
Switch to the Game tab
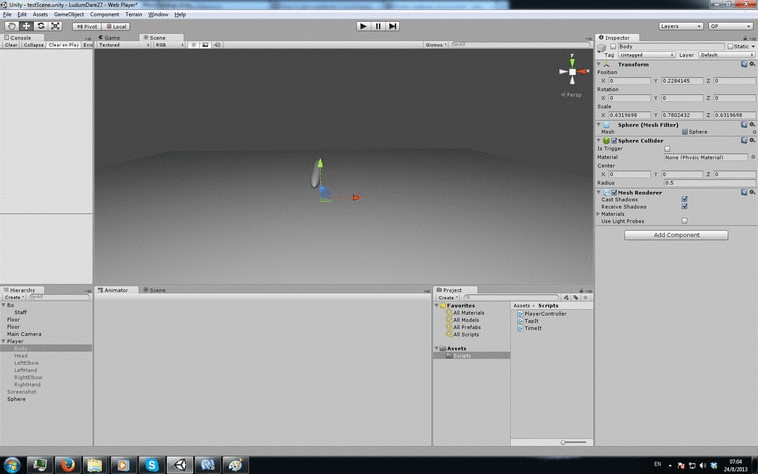tap(112, 37)
